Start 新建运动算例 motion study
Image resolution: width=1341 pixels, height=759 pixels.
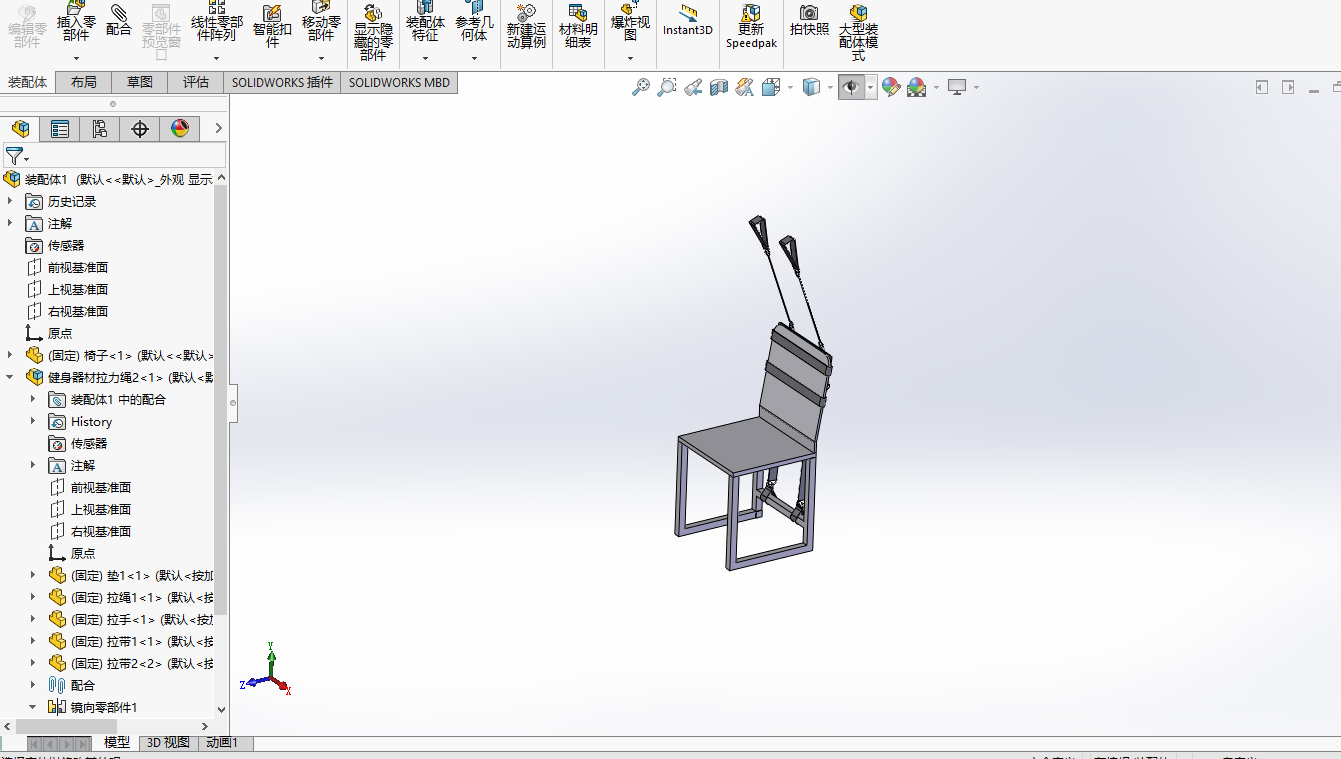(526, 27)
